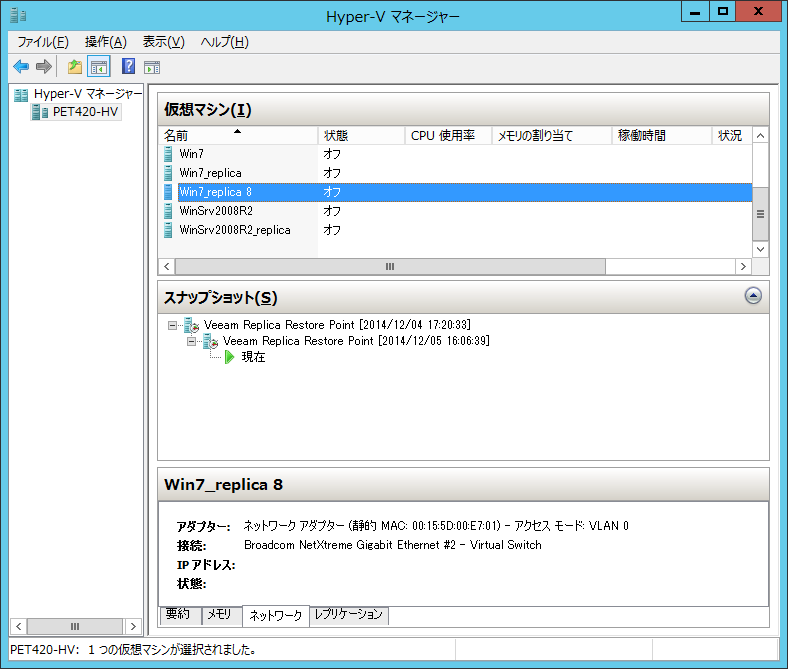788x669 pixels.
Task: Select Veeam Replica Restore Point 2014/12/05 16:06:39
Action: [356, 341]
